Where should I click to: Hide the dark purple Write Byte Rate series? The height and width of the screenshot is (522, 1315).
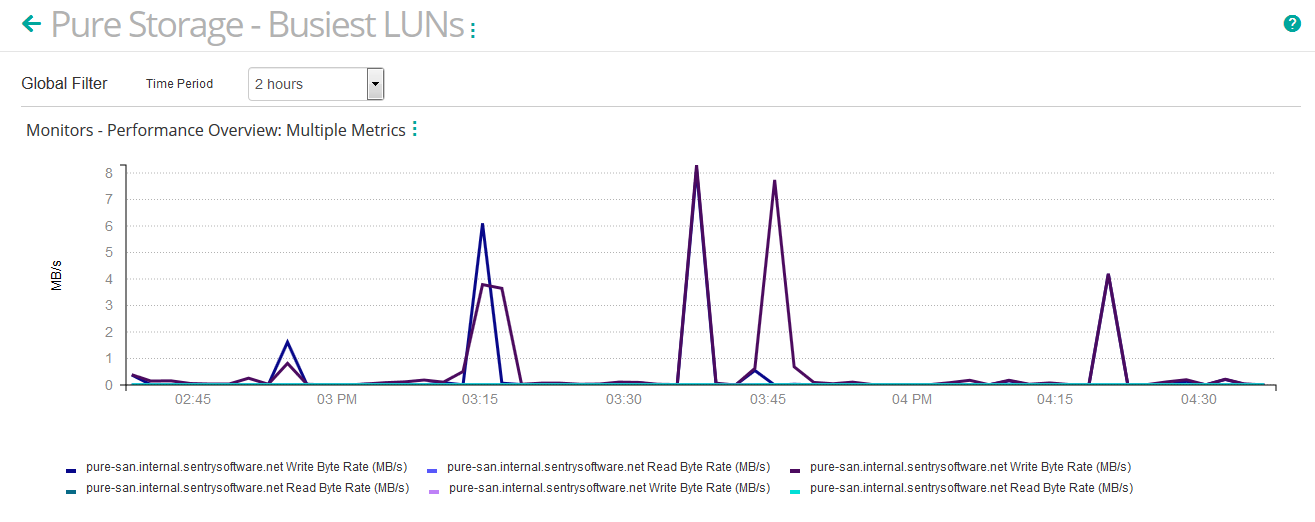794,469
